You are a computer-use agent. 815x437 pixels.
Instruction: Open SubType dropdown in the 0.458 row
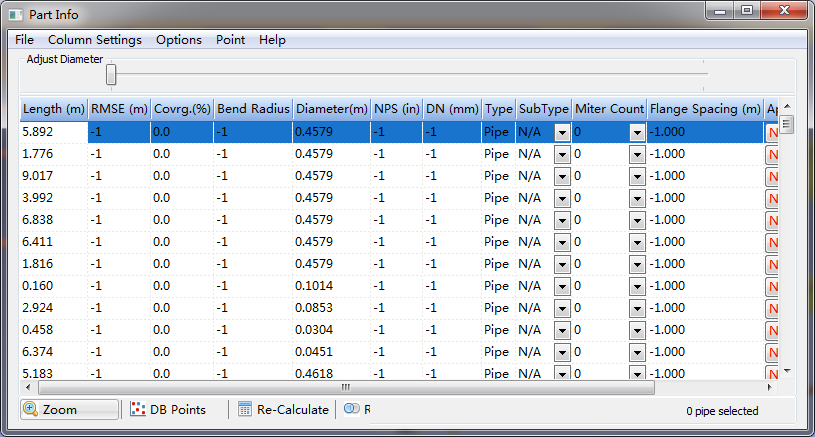[562, 330]
